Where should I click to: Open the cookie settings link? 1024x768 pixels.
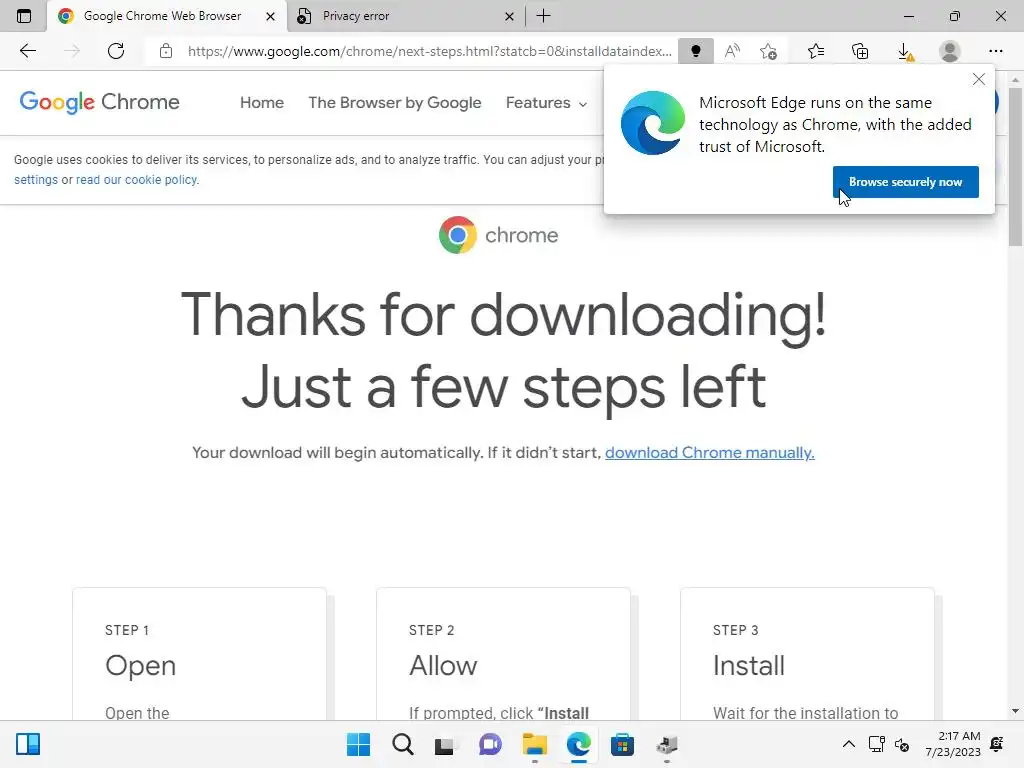click(x=36, y=180)
